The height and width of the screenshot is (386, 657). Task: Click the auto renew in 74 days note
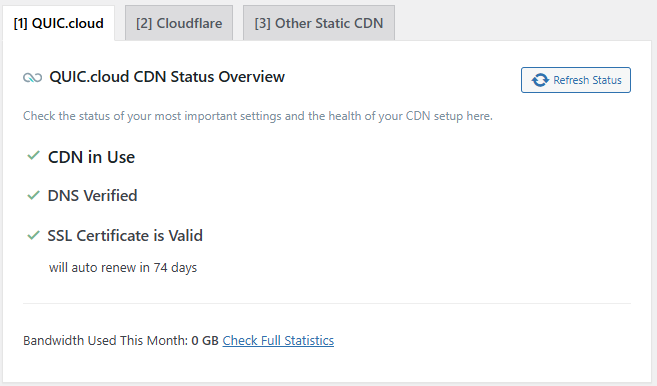[123, 267]
